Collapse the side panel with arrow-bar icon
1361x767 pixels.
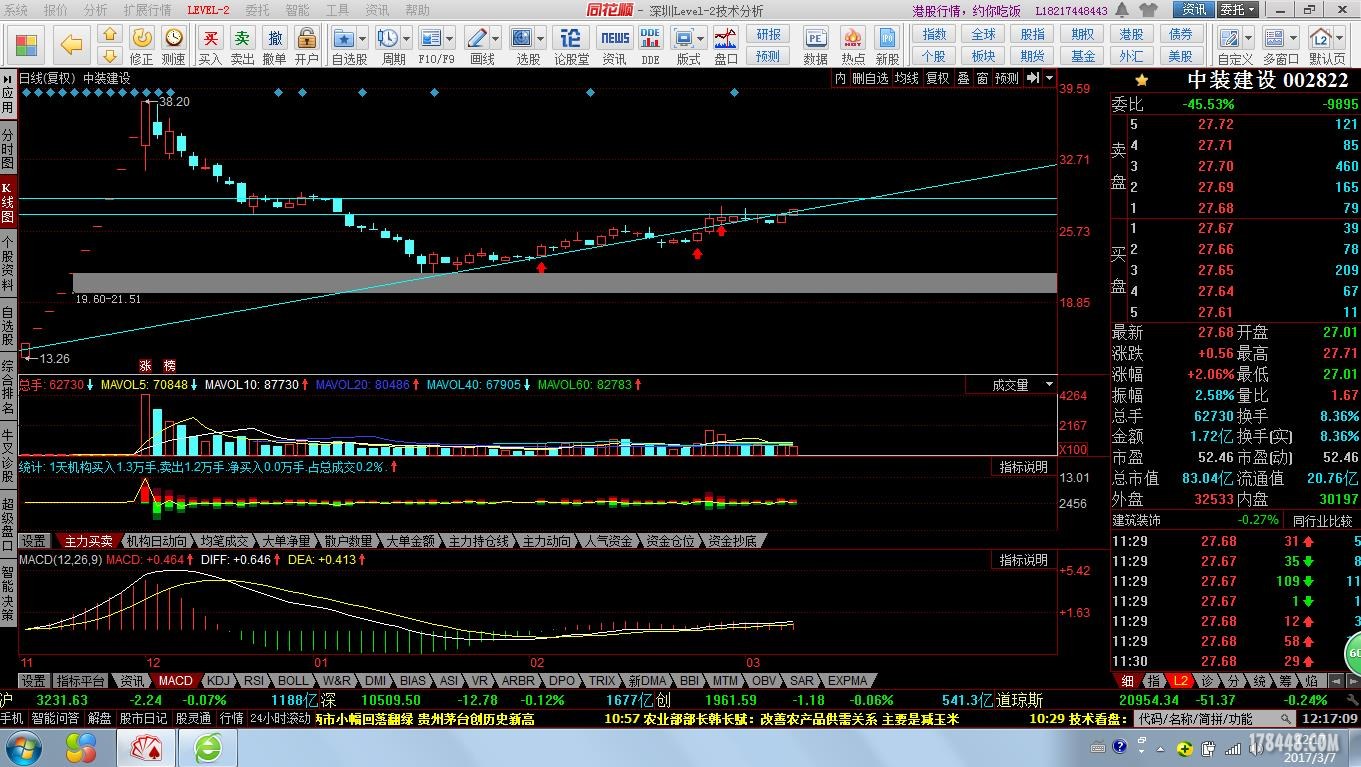coord(1032,78)
